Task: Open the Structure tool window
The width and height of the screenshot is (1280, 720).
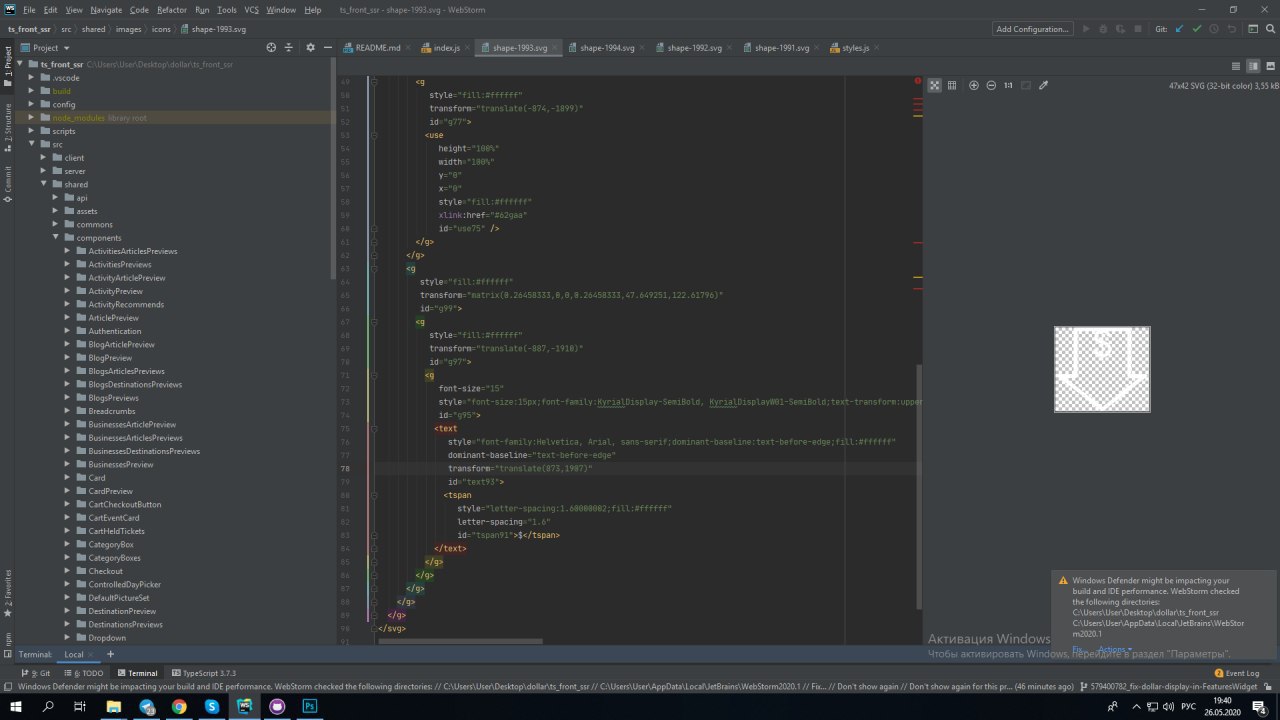Action: click(x=8, y=128)
